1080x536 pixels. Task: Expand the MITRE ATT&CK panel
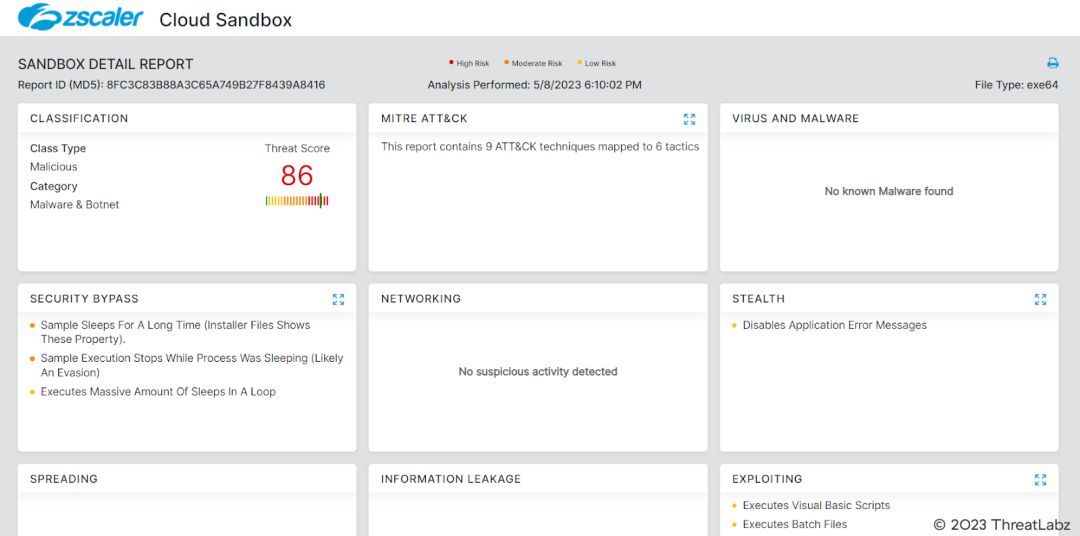pos(689,119)
